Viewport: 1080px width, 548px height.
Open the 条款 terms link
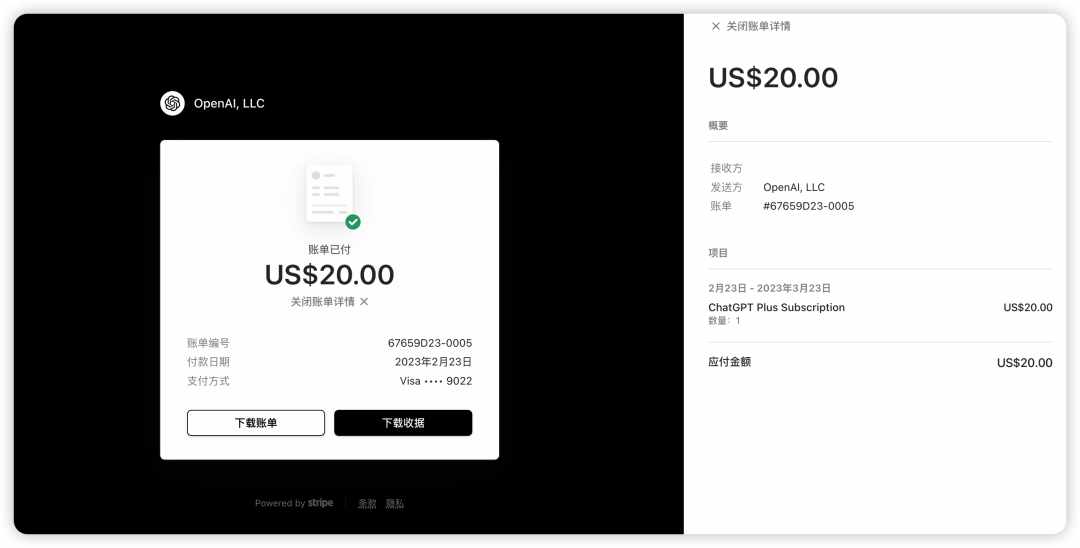pos(367,503)
